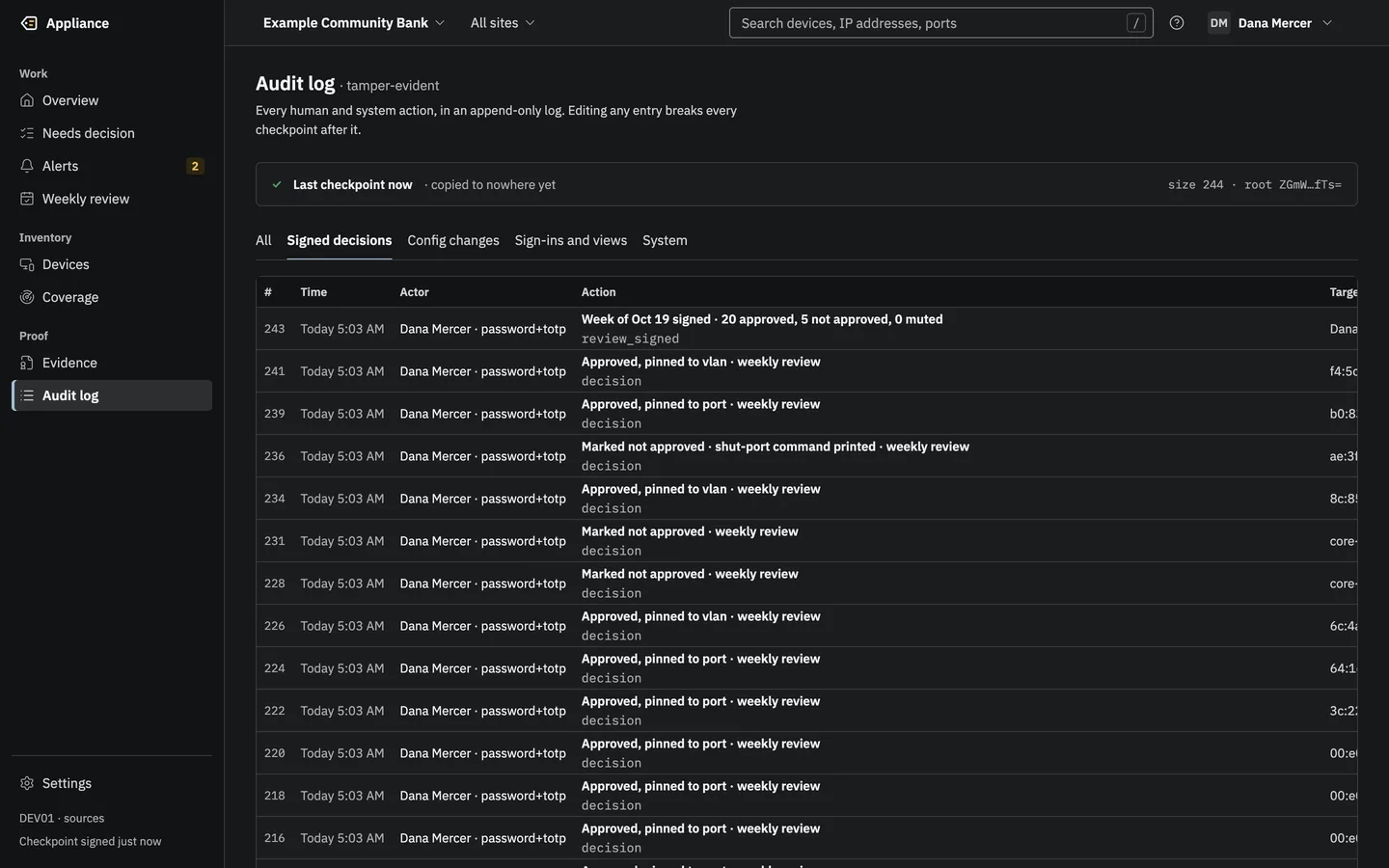Go to Weekly review page
Image resolution: width=1389 pixels, height=868 pixels.
[x=112, y=199]
